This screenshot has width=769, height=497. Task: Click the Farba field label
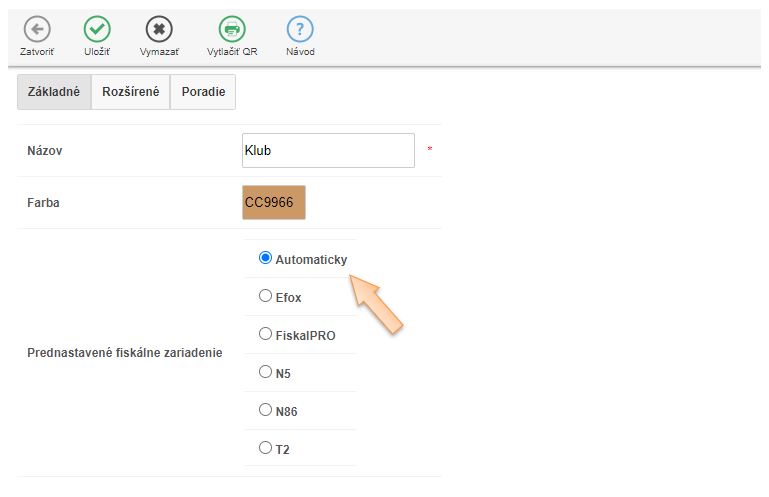coord(45,203)
